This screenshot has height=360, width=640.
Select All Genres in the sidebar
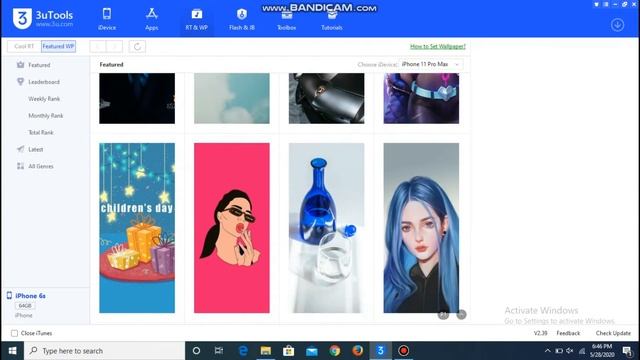point(41,166)
